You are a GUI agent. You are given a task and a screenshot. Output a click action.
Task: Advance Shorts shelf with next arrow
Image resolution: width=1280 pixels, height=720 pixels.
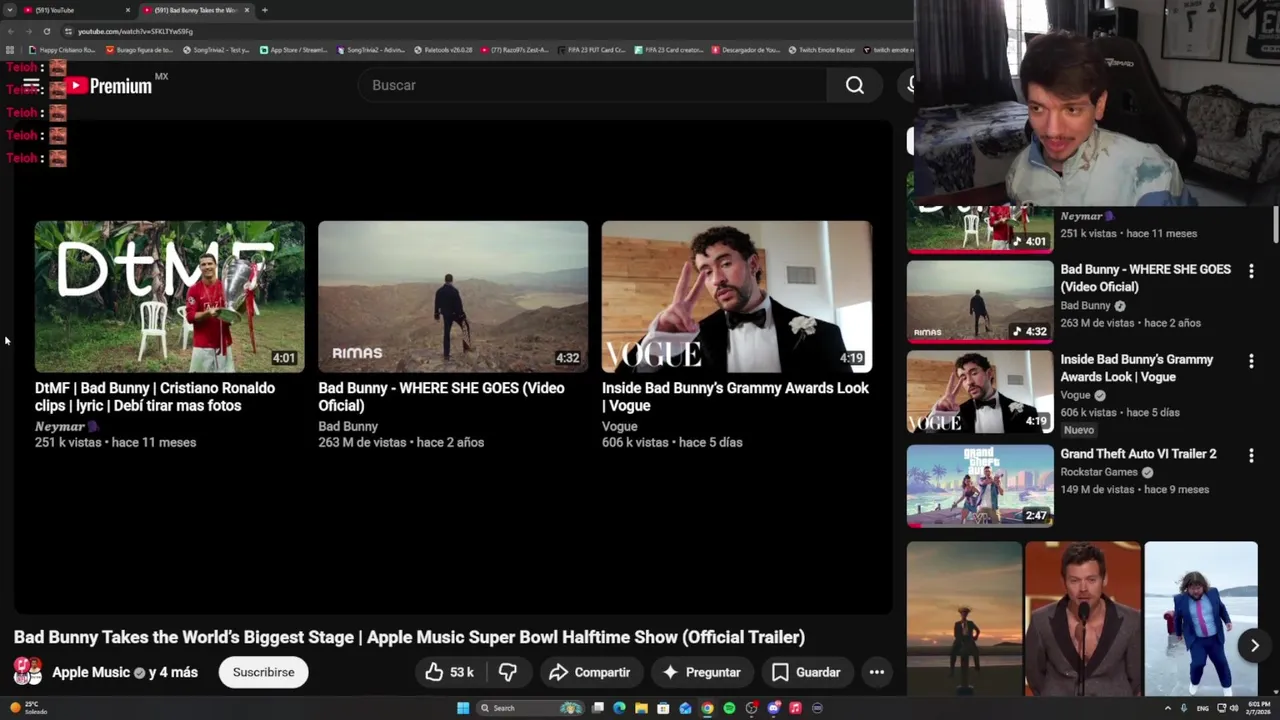[1254, 646]
